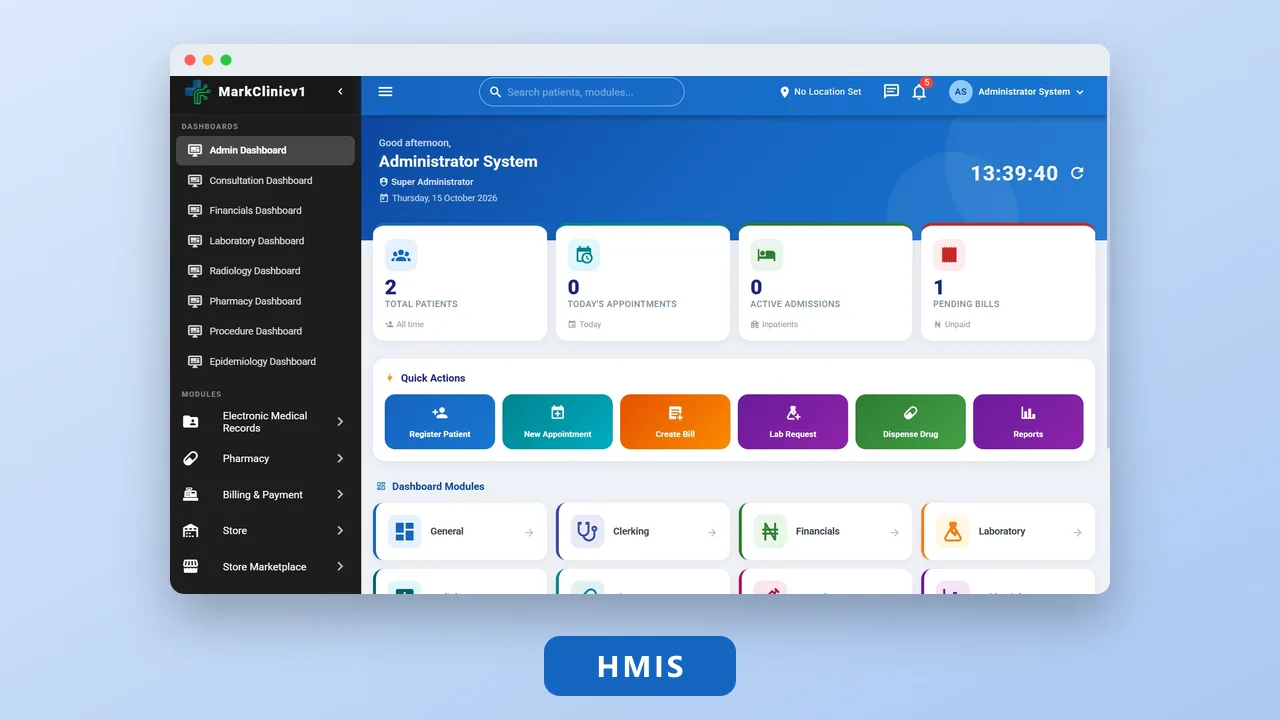
Task: Click the Total Patients people icon
Action: click(x=401, y=255)
